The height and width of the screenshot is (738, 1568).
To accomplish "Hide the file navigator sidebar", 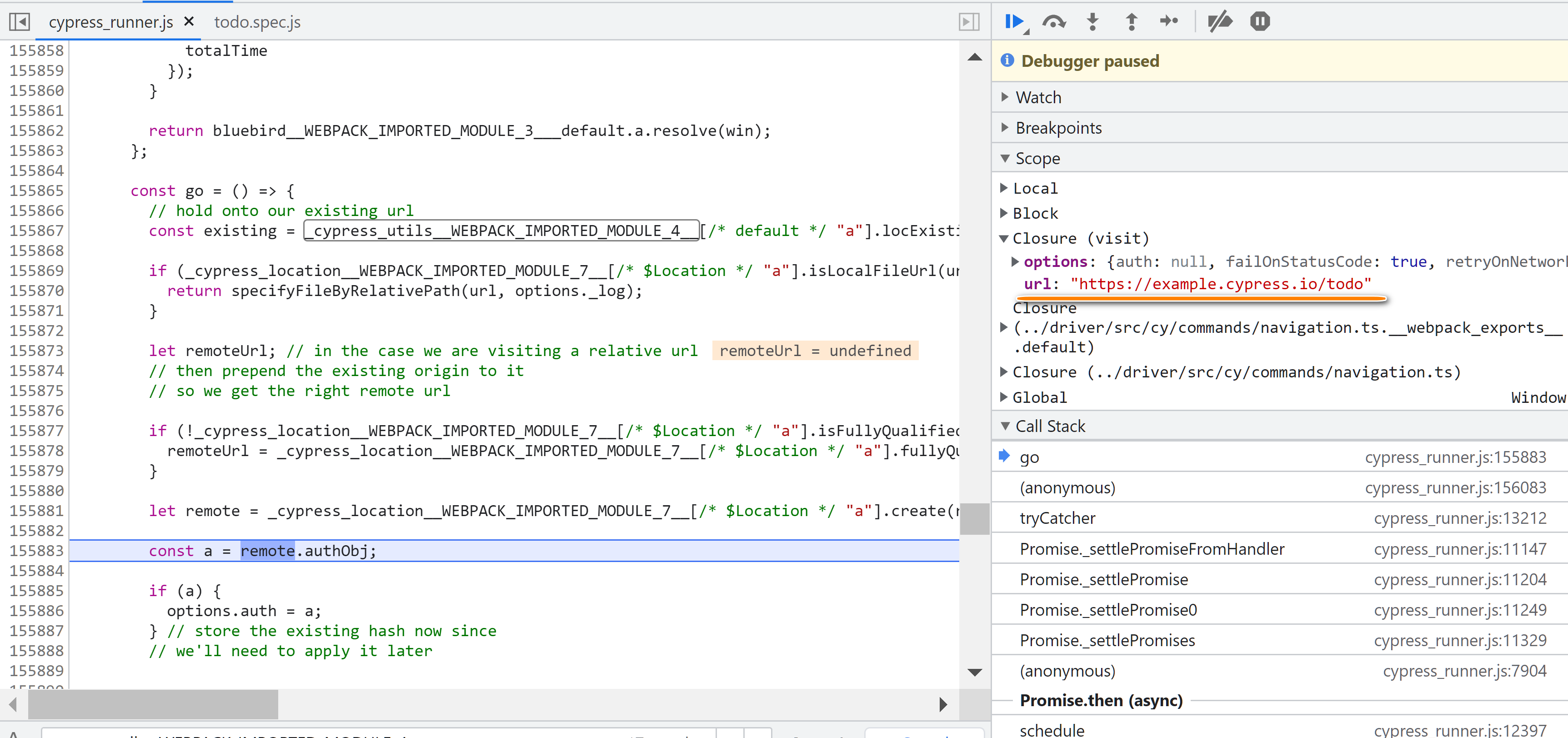I will coord(20,22).
